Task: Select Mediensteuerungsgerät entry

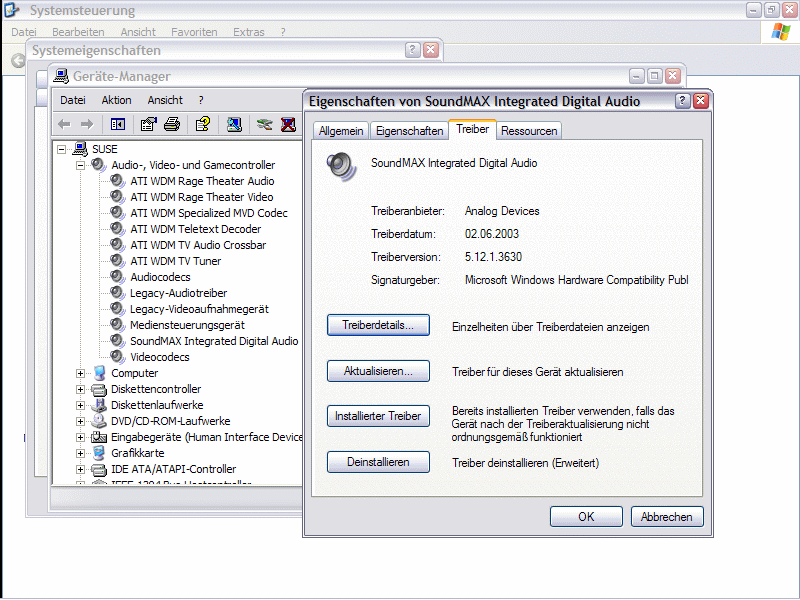Action: coord(187,325)
